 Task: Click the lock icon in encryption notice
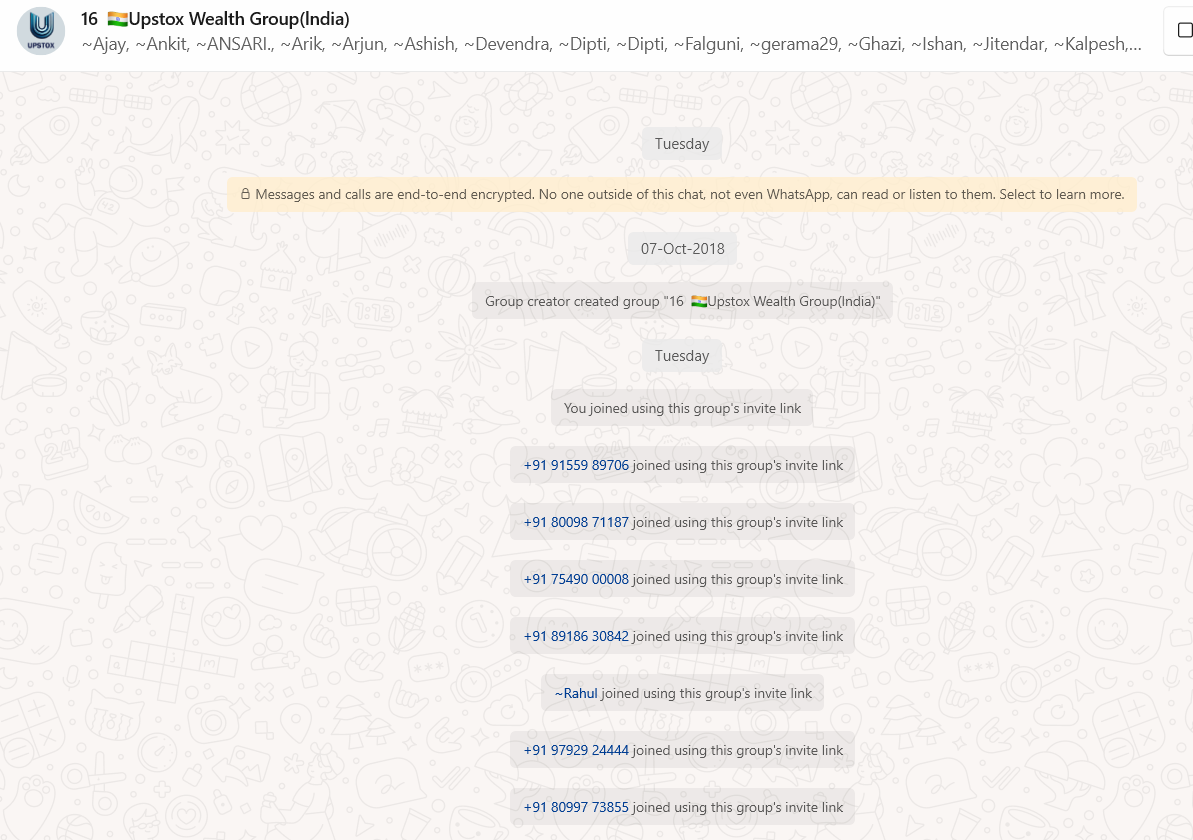[x=245, y=195]
